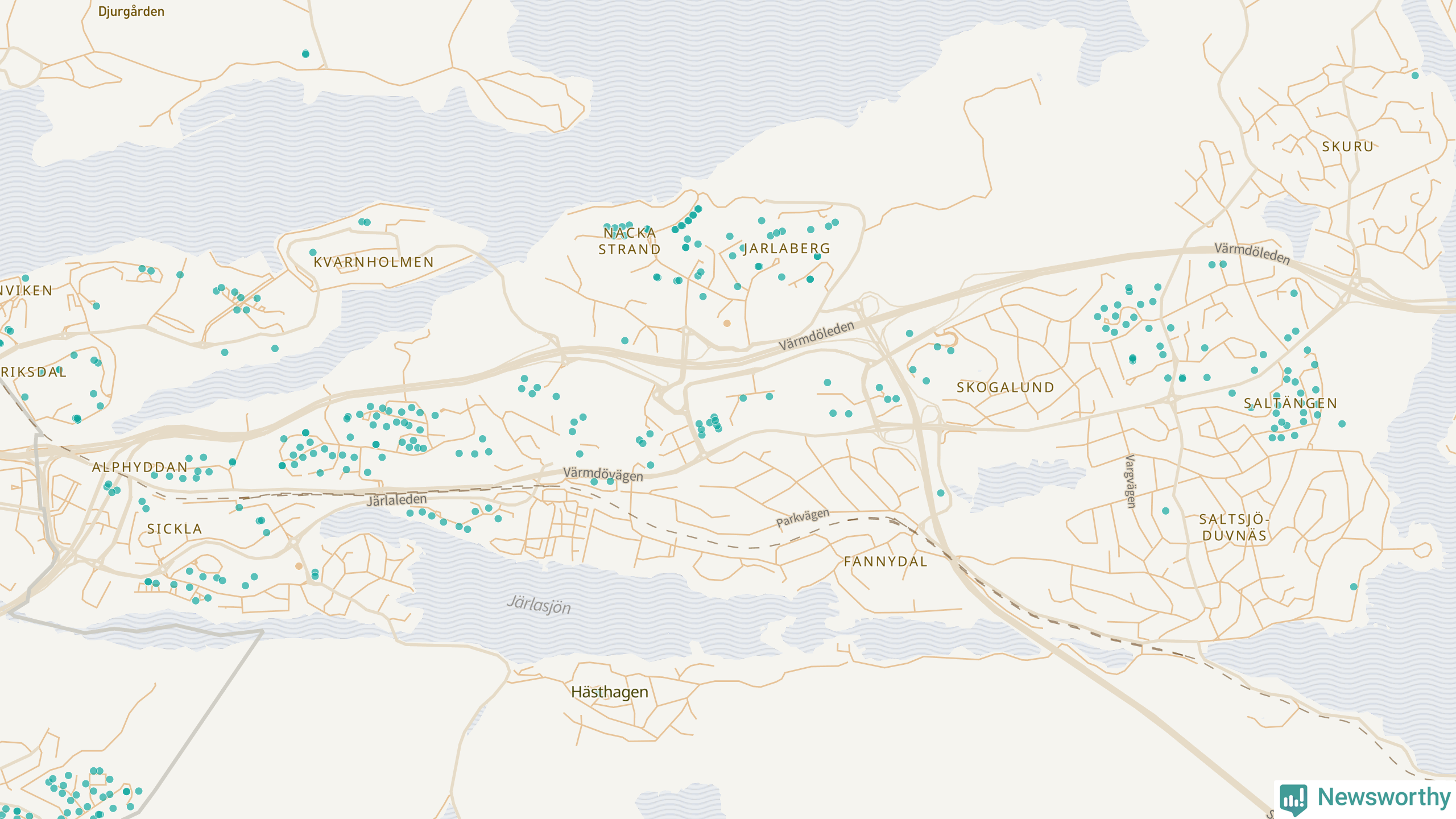Click the Skogalund map label

pos(1005,388)
